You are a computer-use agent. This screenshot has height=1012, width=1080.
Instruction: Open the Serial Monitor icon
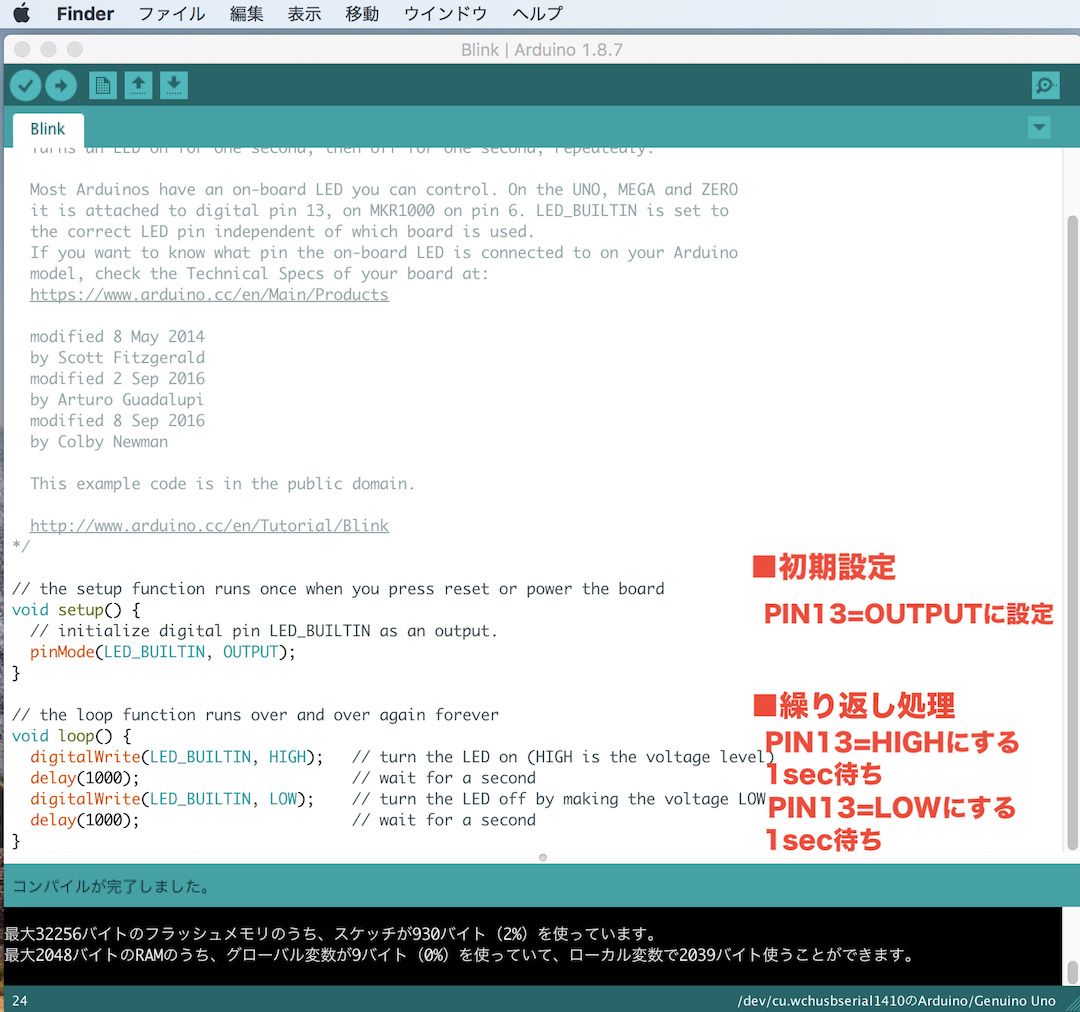coord(1045,85)
